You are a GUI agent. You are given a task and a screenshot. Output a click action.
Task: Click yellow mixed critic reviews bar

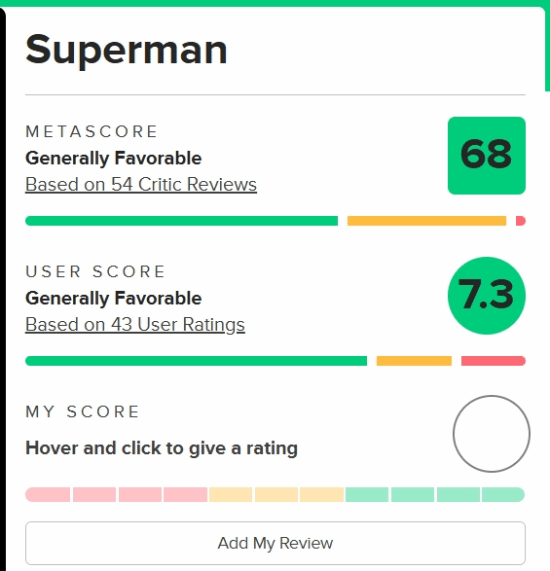[x=427, y=221]
